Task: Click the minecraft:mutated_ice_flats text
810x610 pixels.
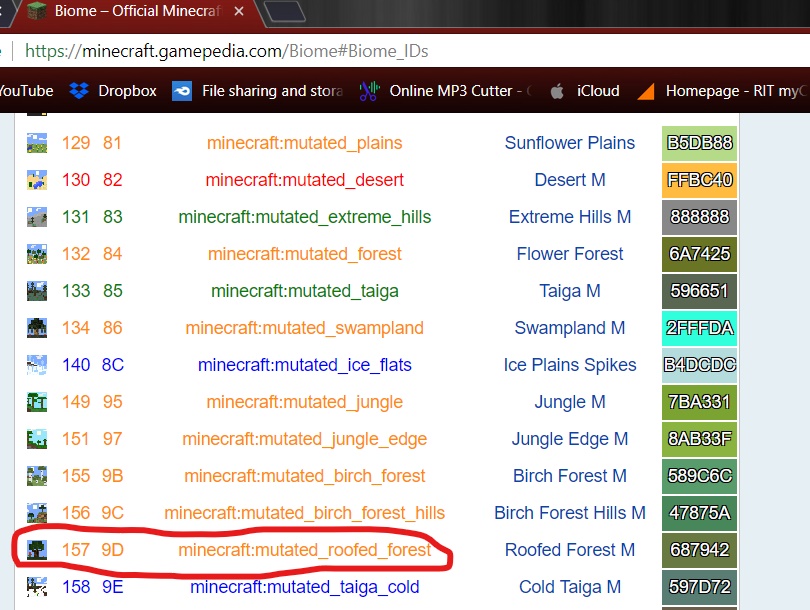Action: click(304, 365)
